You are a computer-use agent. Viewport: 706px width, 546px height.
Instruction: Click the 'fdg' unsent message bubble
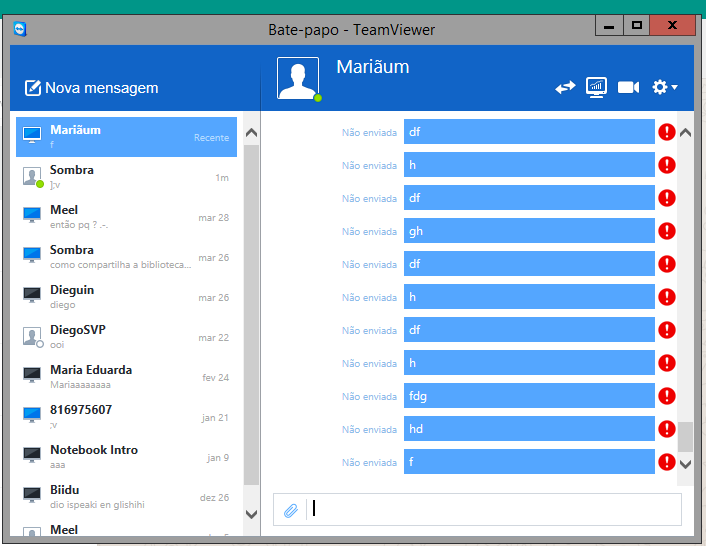tap(529, 396)
